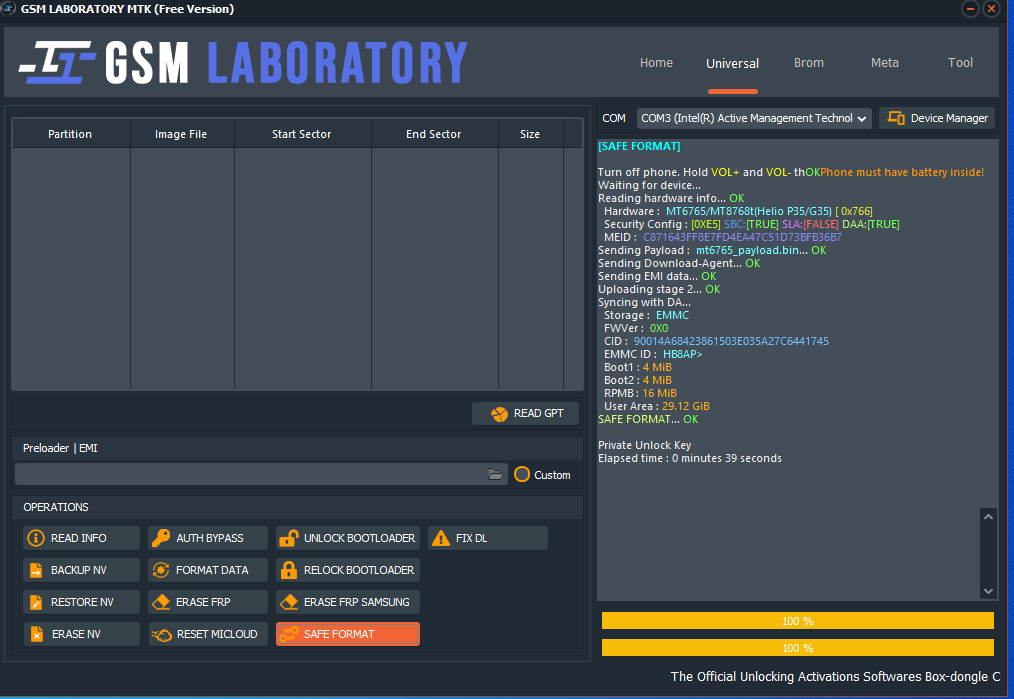
Task: Click the READ INFO button label
Action: (x=79, y=538)
